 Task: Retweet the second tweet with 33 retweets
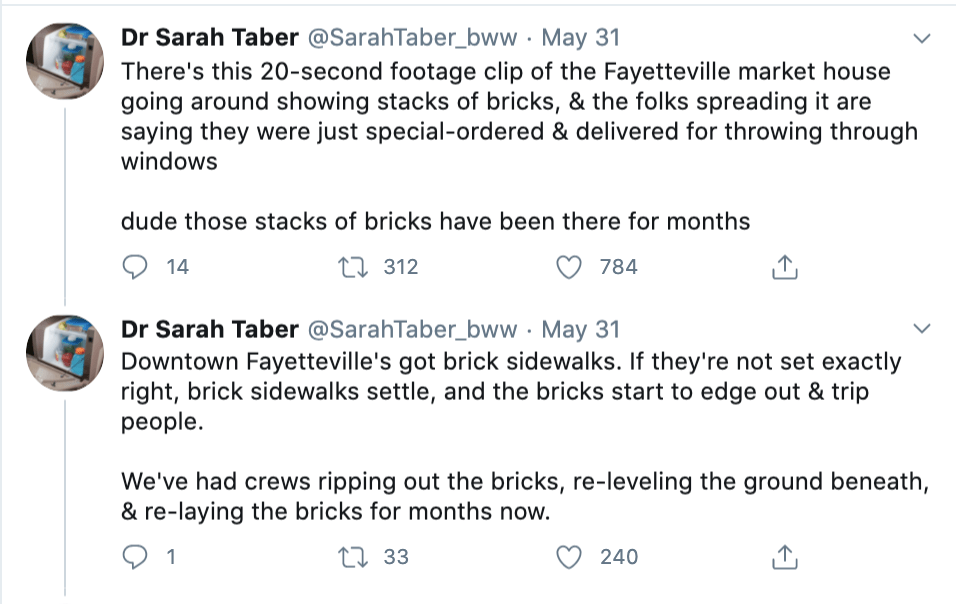click(353, 557)
